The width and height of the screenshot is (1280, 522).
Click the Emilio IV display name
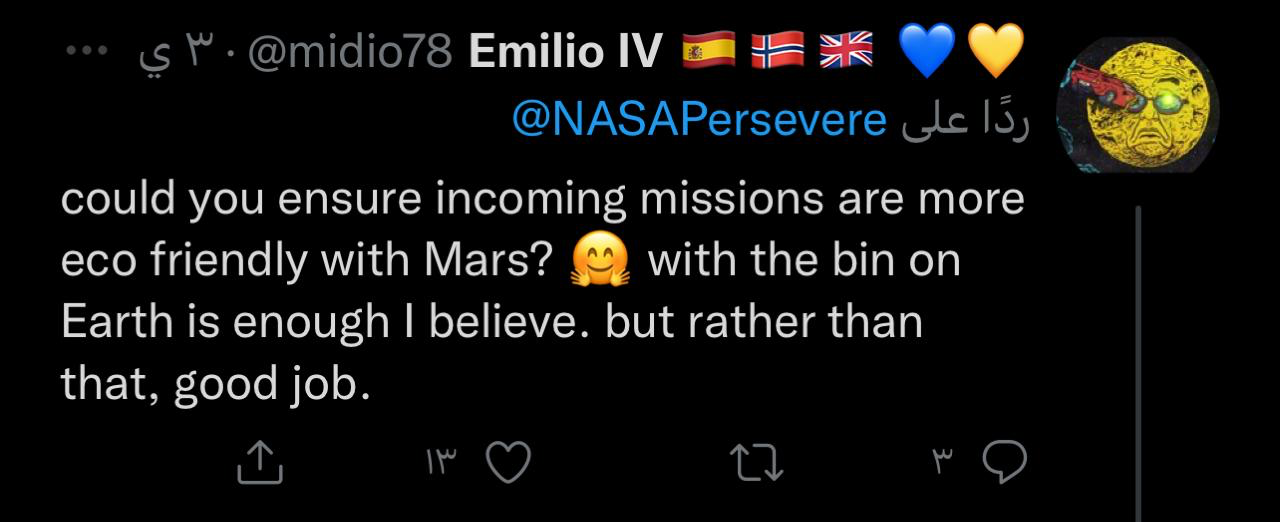(567, 52)
